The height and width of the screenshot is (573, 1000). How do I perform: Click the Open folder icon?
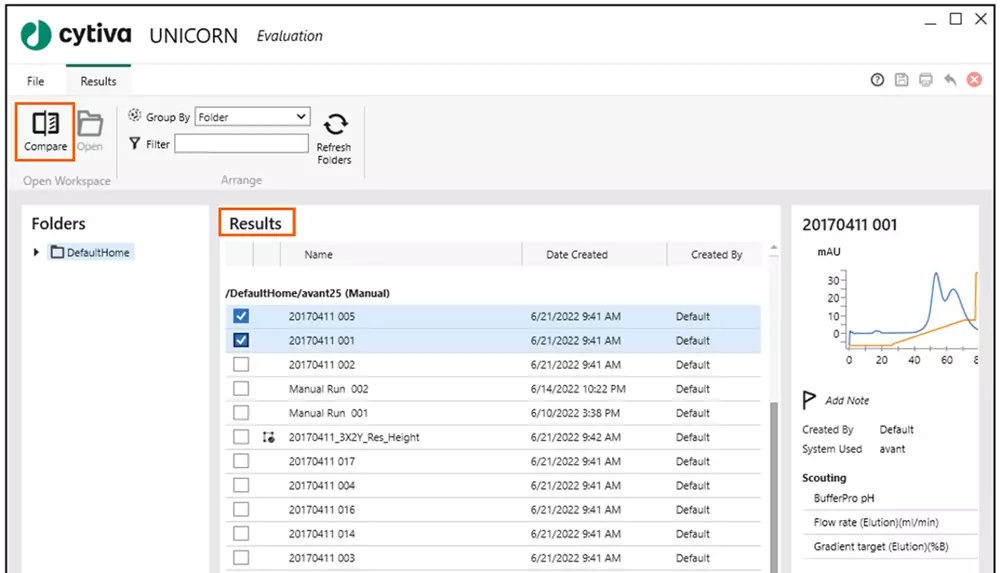(x=90, y=124)
